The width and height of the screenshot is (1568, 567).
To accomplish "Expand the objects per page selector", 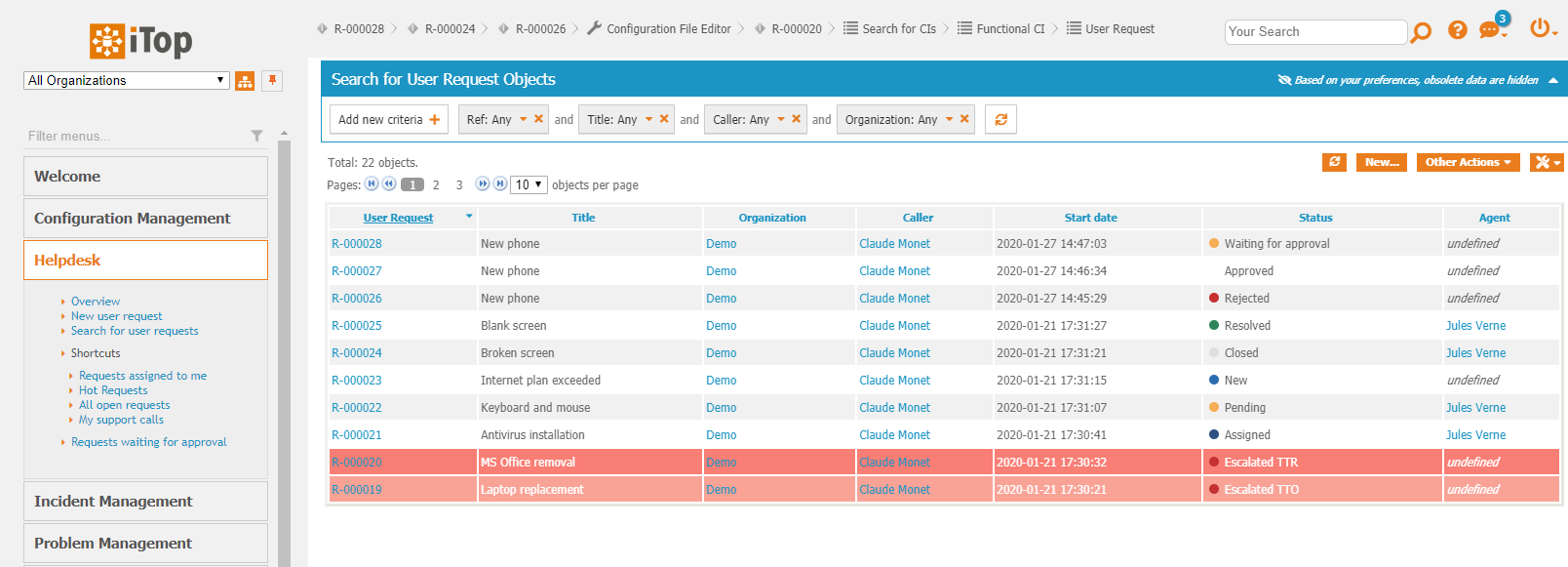I will tap(529, 184).
